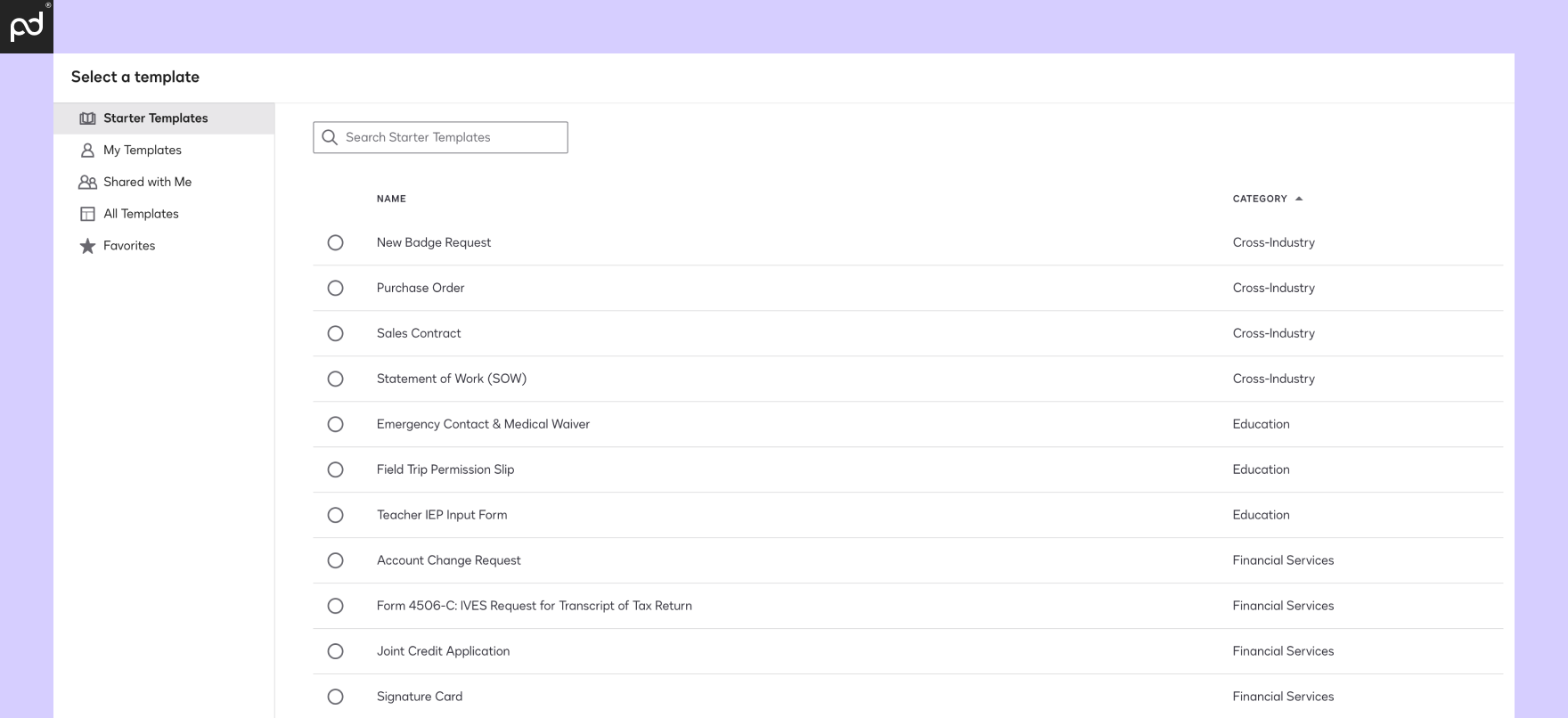This screenshot has height=718, width=1568.
Task: Click Financial Services in Joint Credit row
Action: click(x=1284, y=651)
